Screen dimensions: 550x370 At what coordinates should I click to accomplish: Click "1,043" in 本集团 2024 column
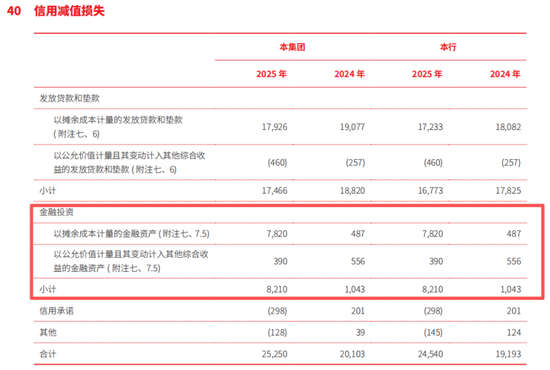pos(355,289)
